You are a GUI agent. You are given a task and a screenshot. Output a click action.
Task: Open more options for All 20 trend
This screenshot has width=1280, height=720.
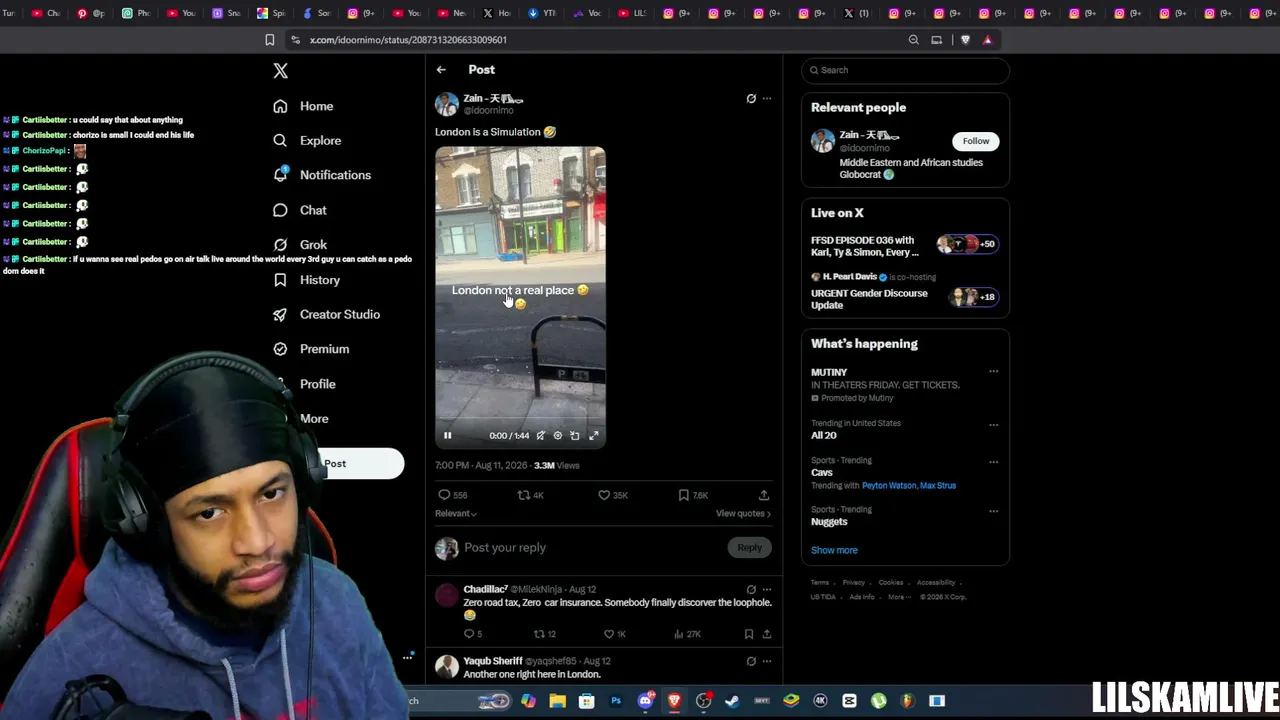pyautogui.click(x=993, y=424)
